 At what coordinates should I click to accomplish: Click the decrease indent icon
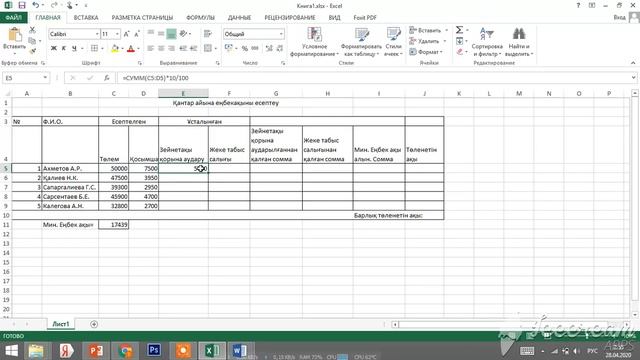[183, 48]
